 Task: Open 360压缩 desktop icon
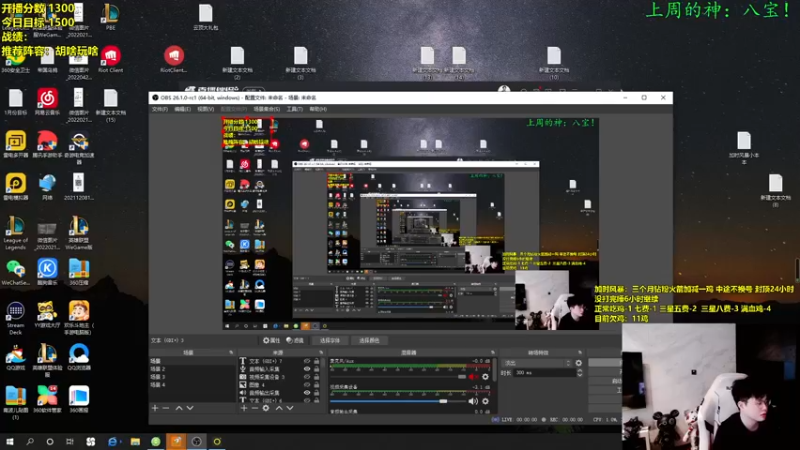click(x=79, y=272)
